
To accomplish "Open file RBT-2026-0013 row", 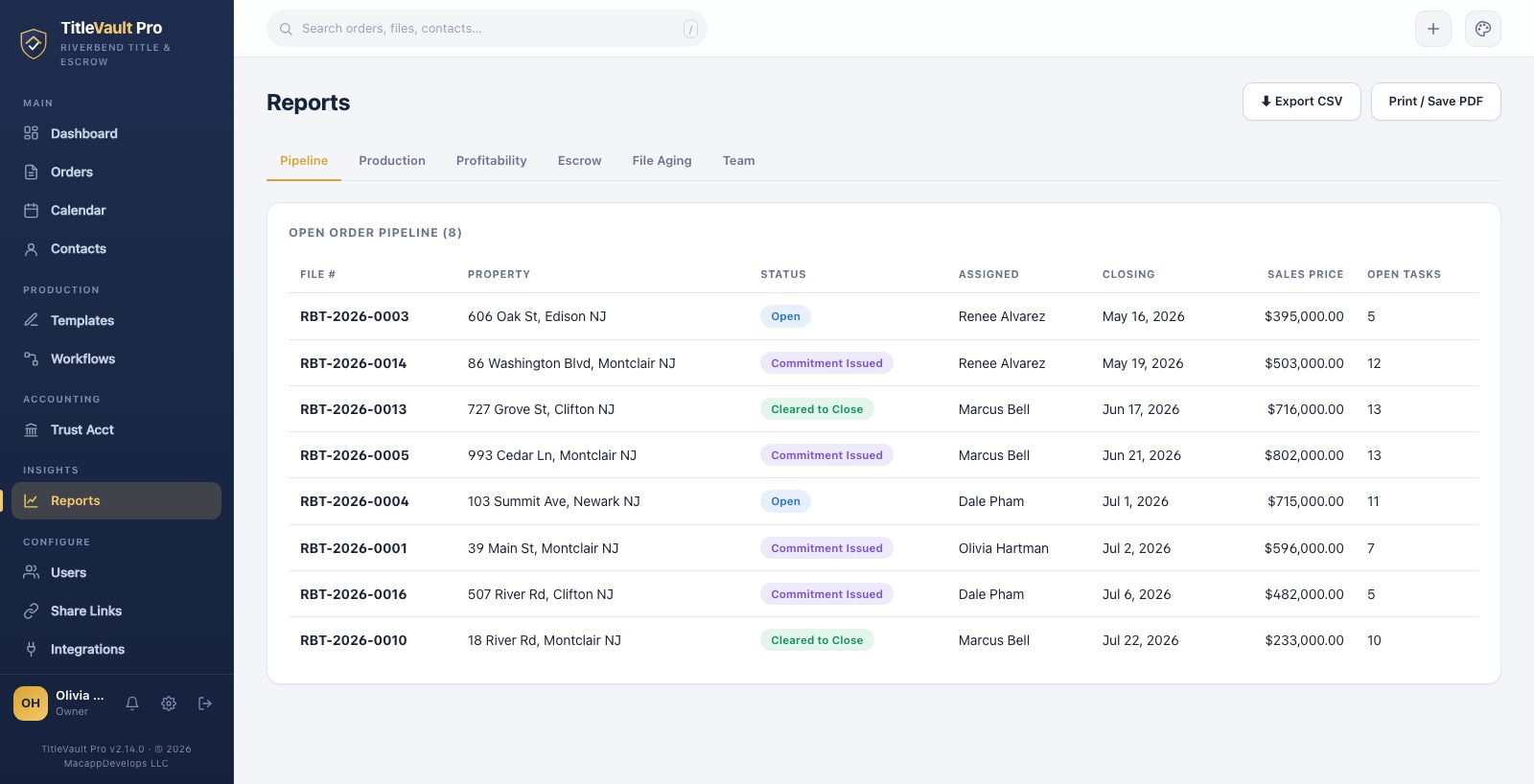I will 884,409.
